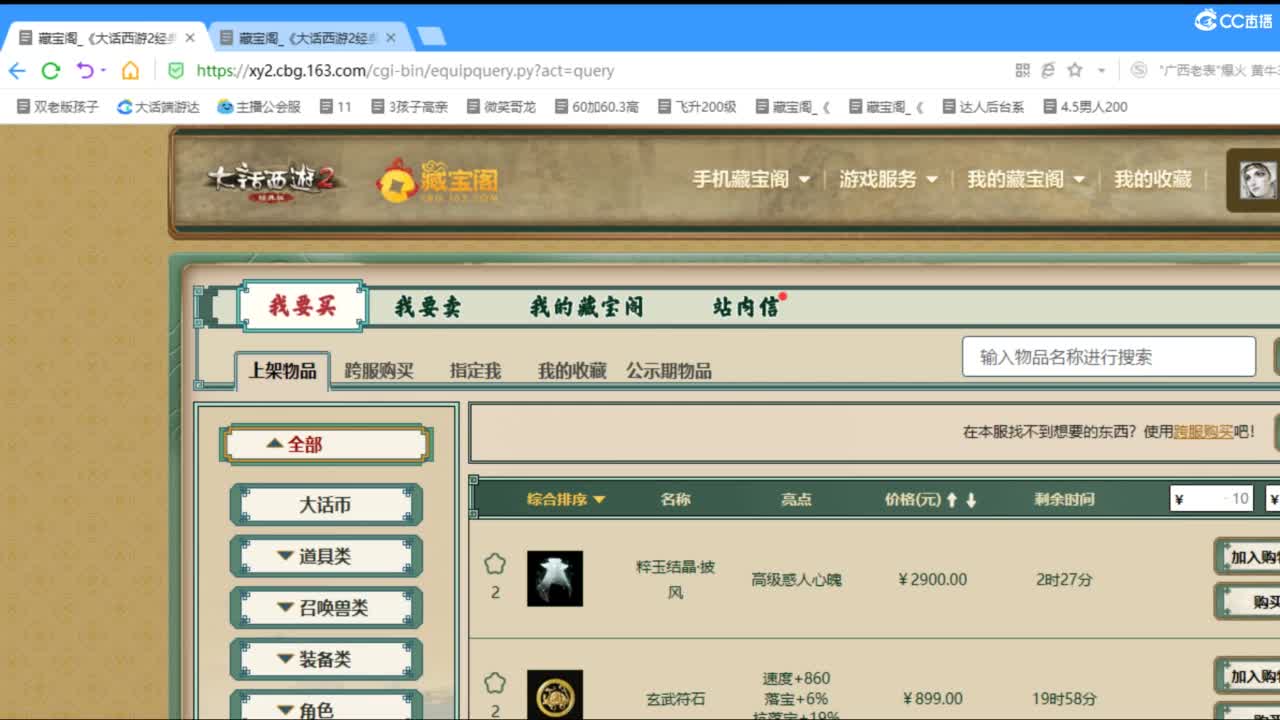Sort by 综合排序 dropdown
This screenshot has height=720, width=1280.
[x=566, y=499]
